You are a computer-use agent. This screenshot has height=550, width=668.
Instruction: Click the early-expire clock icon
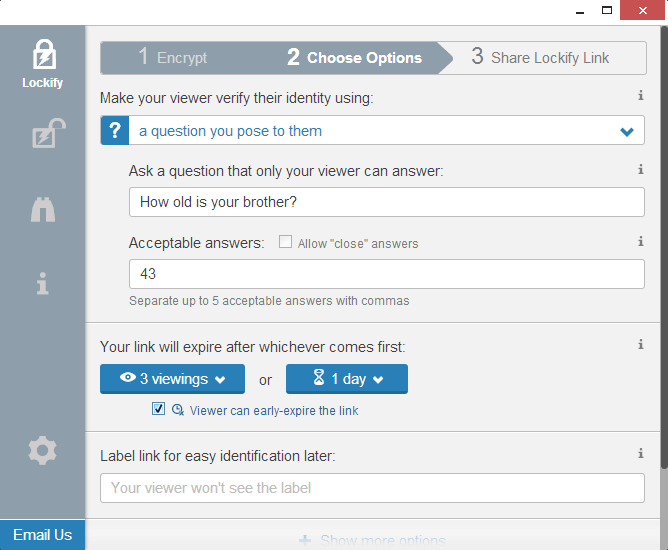pyautogui.click(x=178, y=410)
